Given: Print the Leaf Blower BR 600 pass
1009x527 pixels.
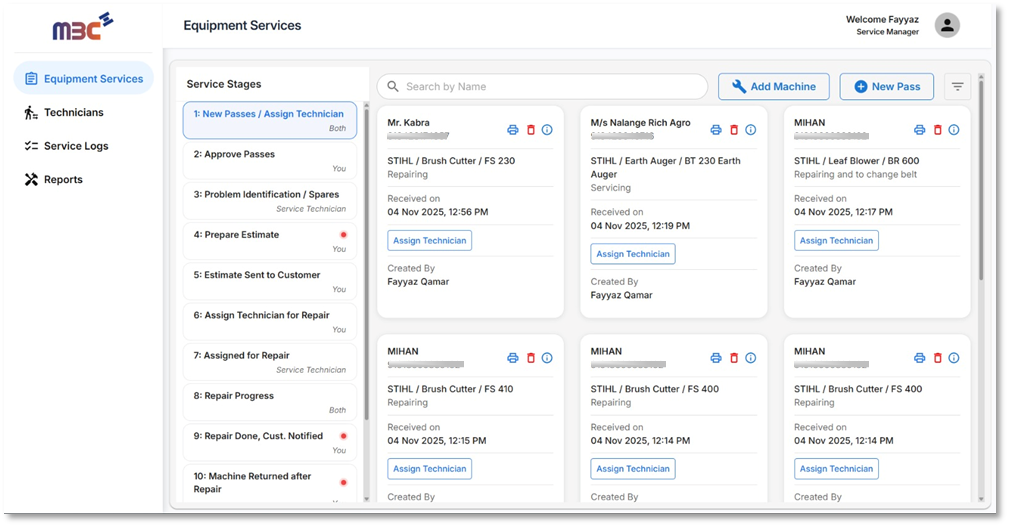Looking at the screenshot, I should point(920,130).
